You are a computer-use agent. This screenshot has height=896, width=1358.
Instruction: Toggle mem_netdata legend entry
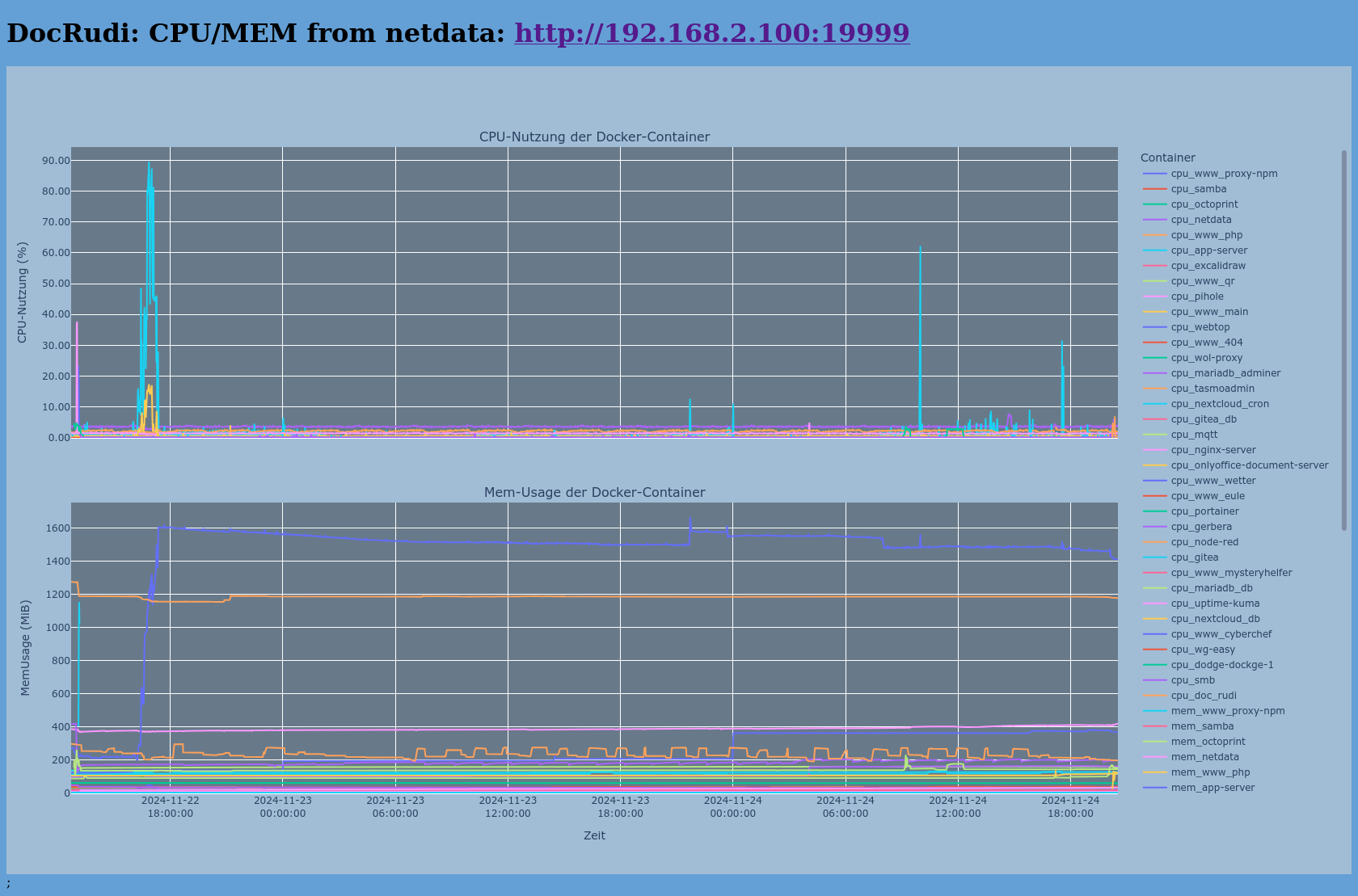[1204, 757]
